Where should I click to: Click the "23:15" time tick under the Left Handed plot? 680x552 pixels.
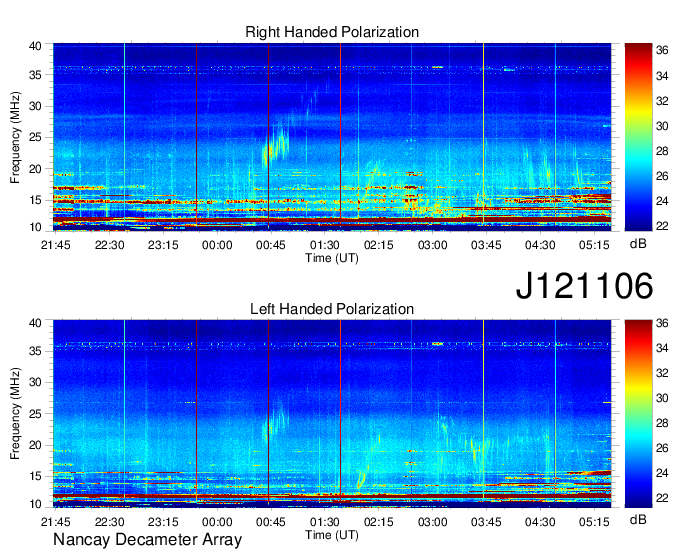tap(163, 522)
